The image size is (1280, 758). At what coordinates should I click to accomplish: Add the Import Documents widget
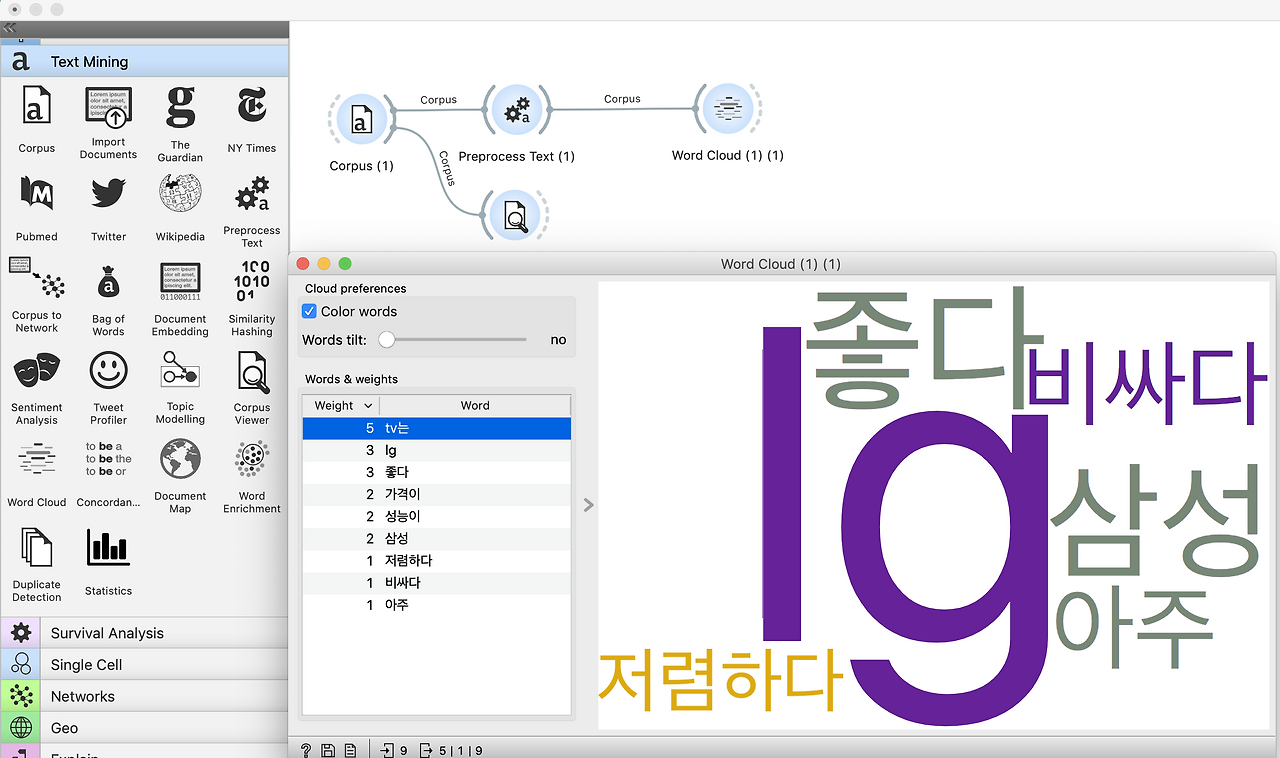pos(108,122)
